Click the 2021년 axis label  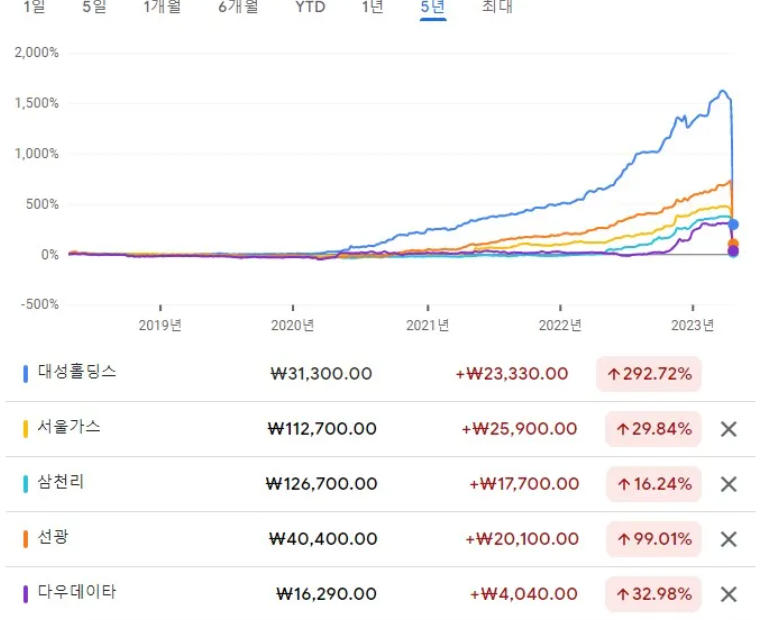(x=428, y=325)
